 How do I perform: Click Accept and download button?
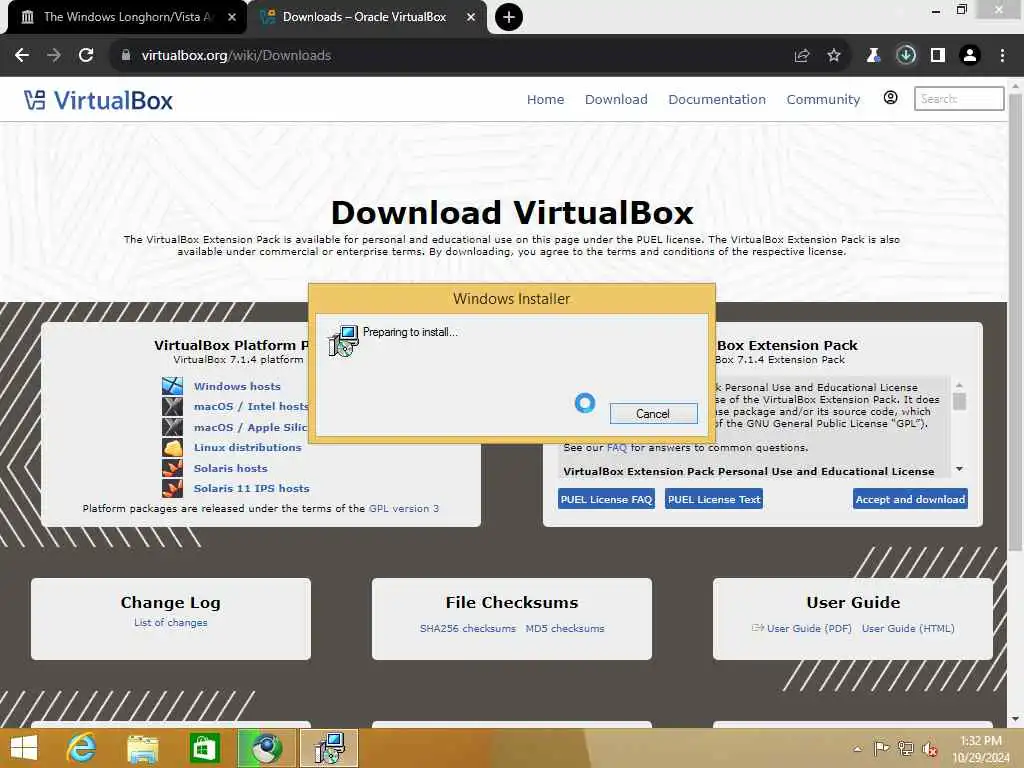[910, 500]
